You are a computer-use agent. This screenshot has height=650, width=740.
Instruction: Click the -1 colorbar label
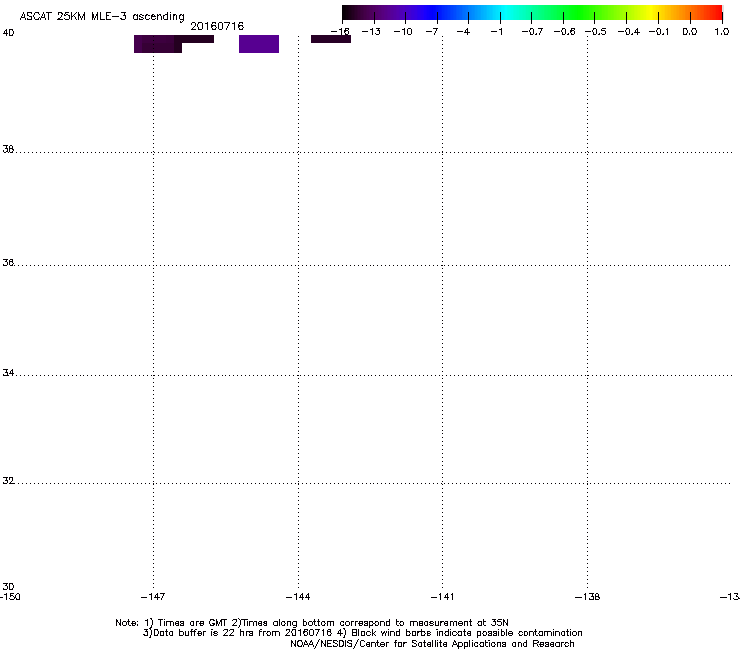pyautogui.click(x=496, y=32)
